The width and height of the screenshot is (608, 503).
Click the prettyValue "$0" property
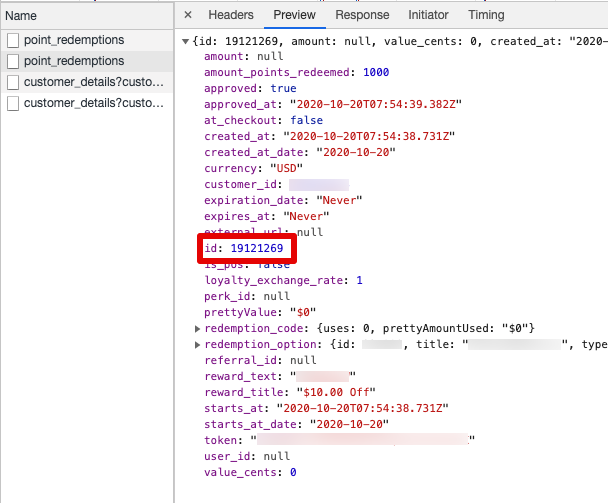coord(260,312)
